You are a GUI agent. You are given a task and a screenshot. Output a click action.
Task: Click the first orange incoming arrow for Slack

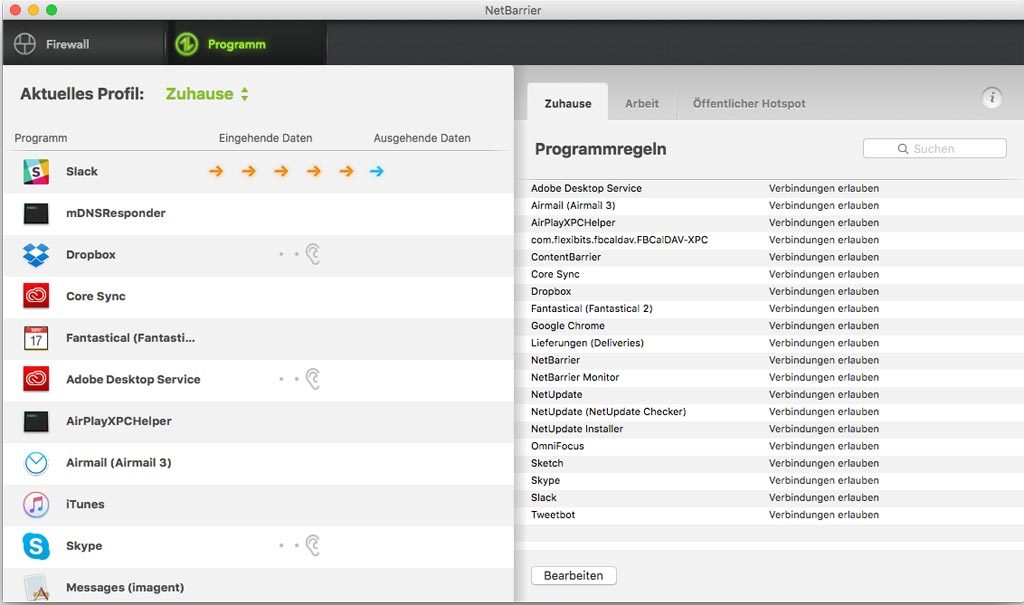pos(216,171)
